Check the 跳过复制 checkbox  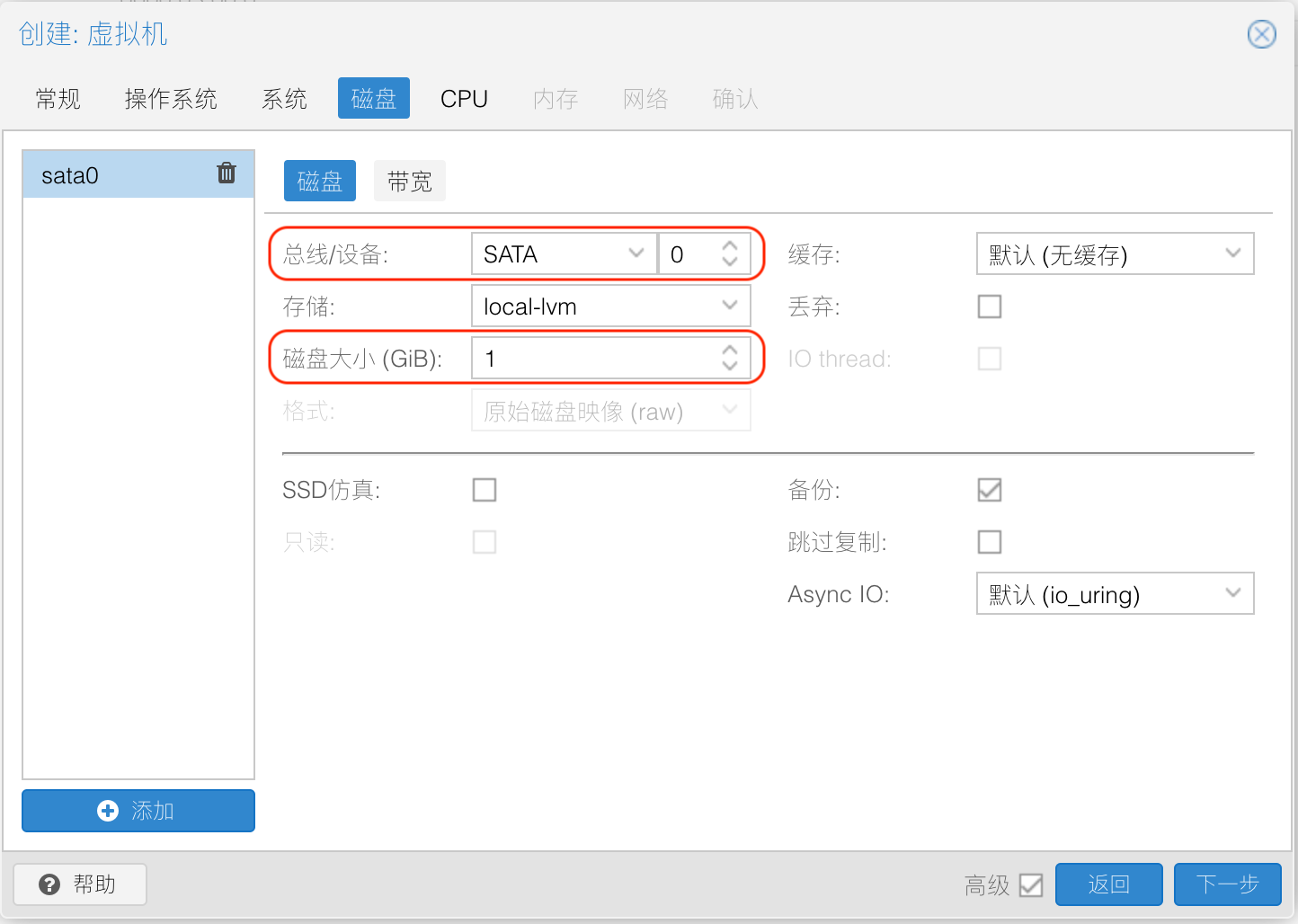990,542
